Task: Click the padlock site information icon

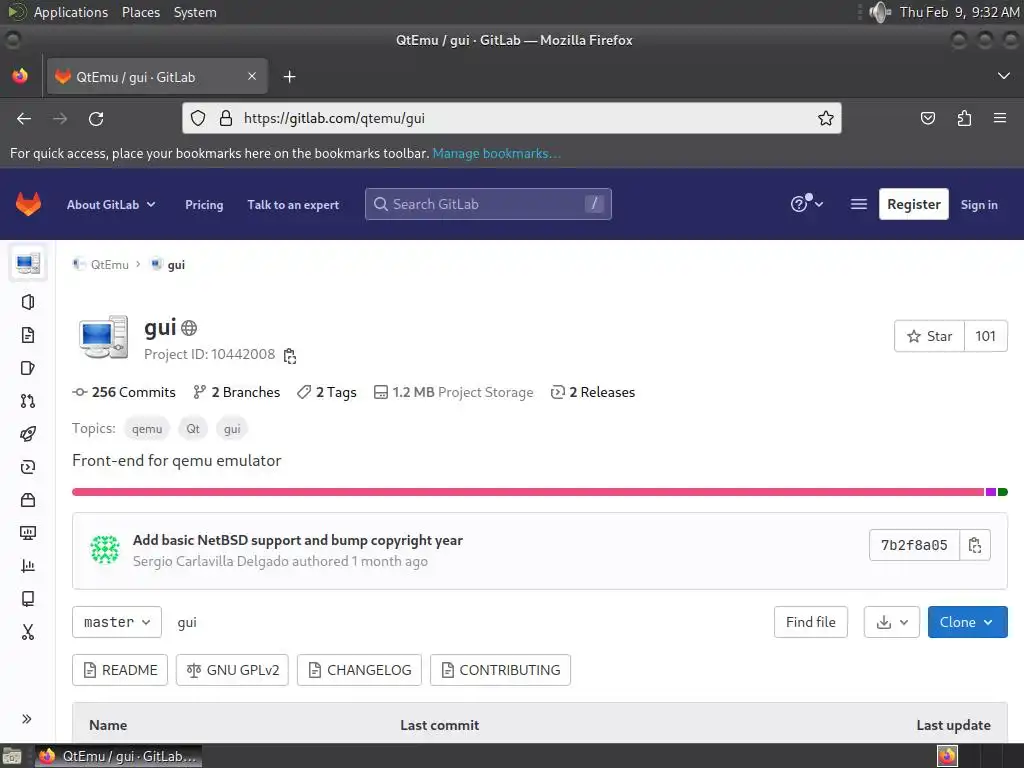Action: [x=226, y=118]
